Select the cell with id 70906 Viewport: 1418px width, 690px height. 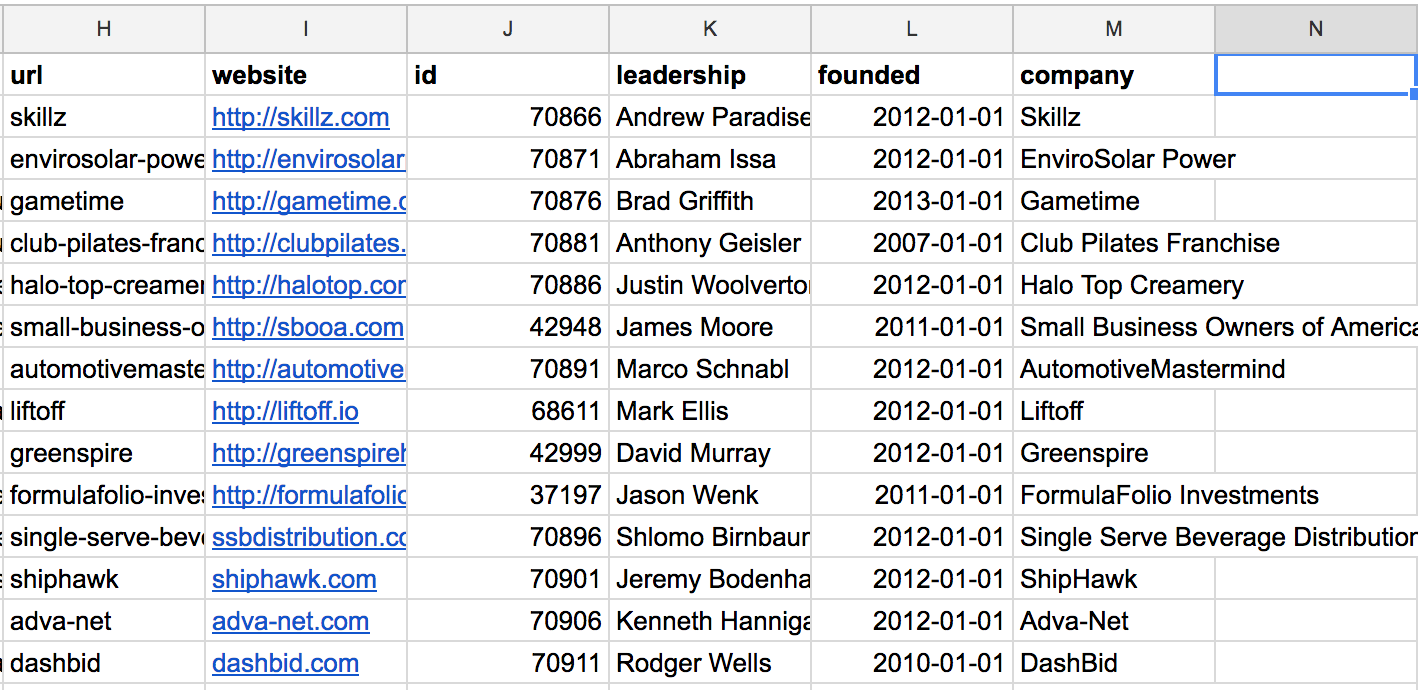tap(508, 621)
